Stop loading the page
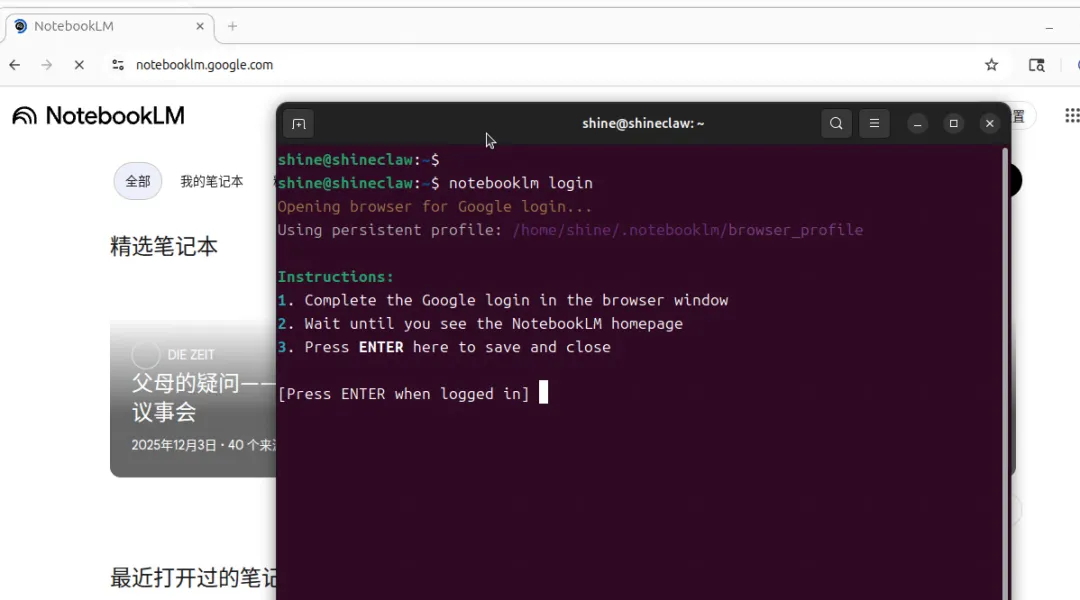This screenshot has height=600, width=1080. tap(79, 65)
